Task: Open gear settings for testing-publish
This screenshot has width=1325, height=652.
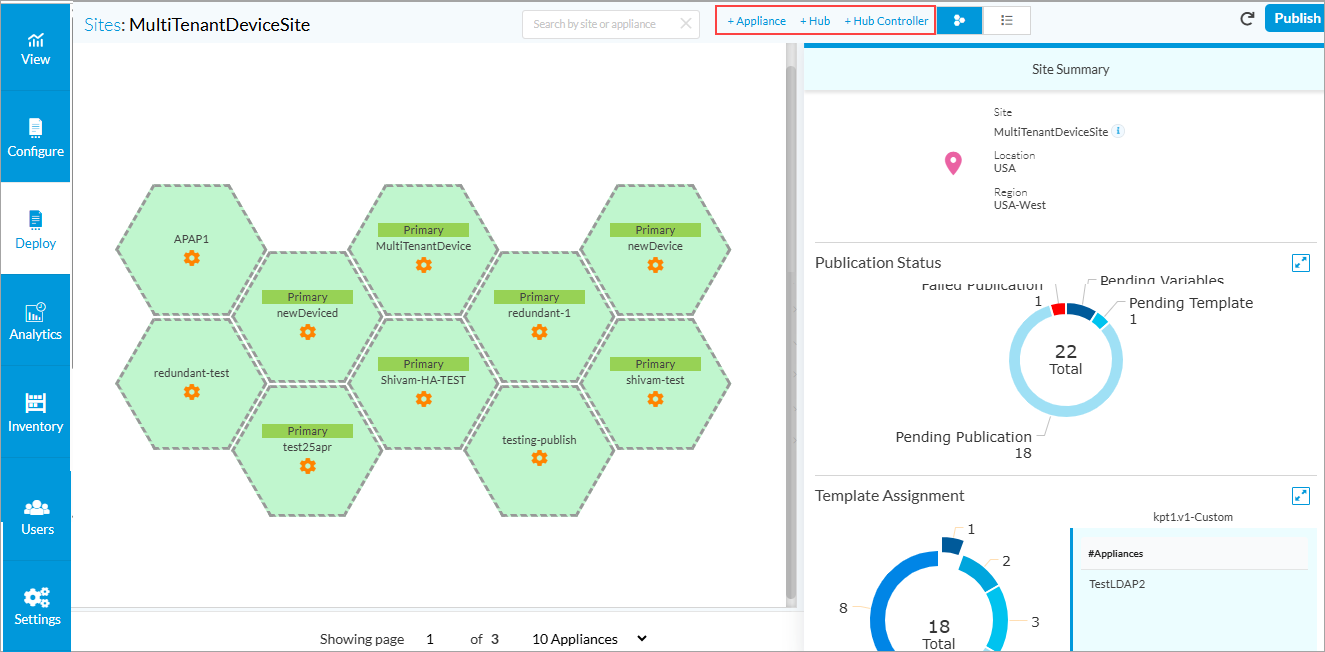Action: tap(539, 458)
